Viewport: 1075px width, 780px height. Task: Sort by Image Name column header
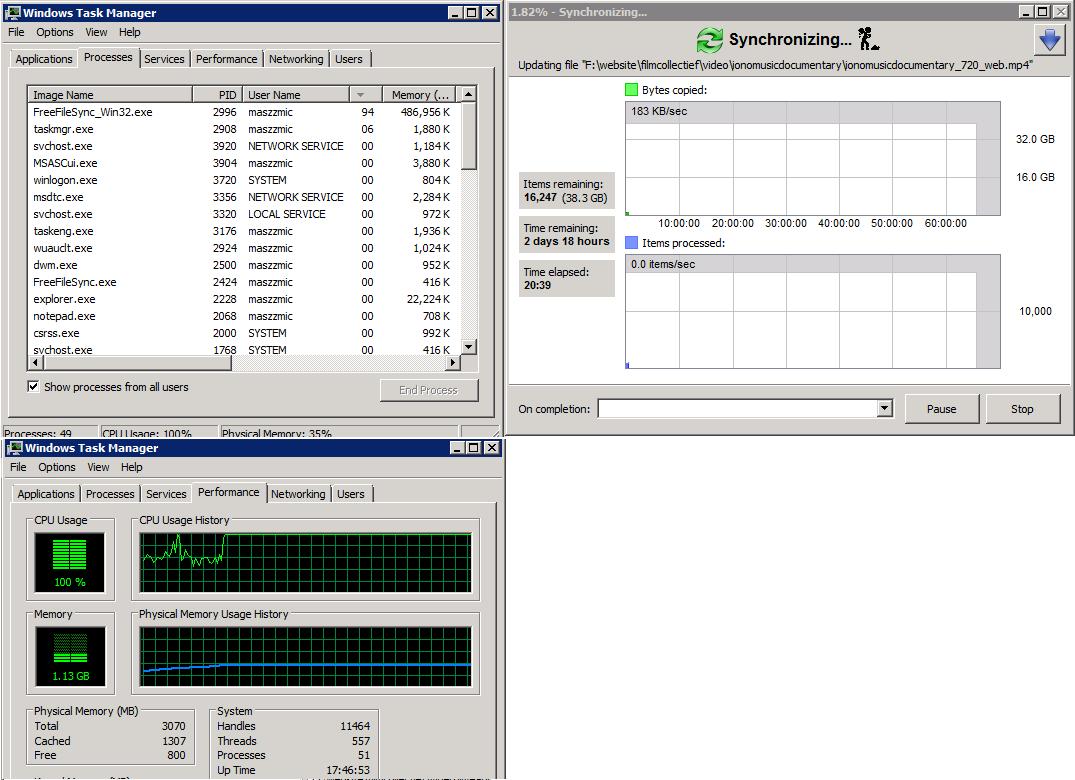point(110,95)
